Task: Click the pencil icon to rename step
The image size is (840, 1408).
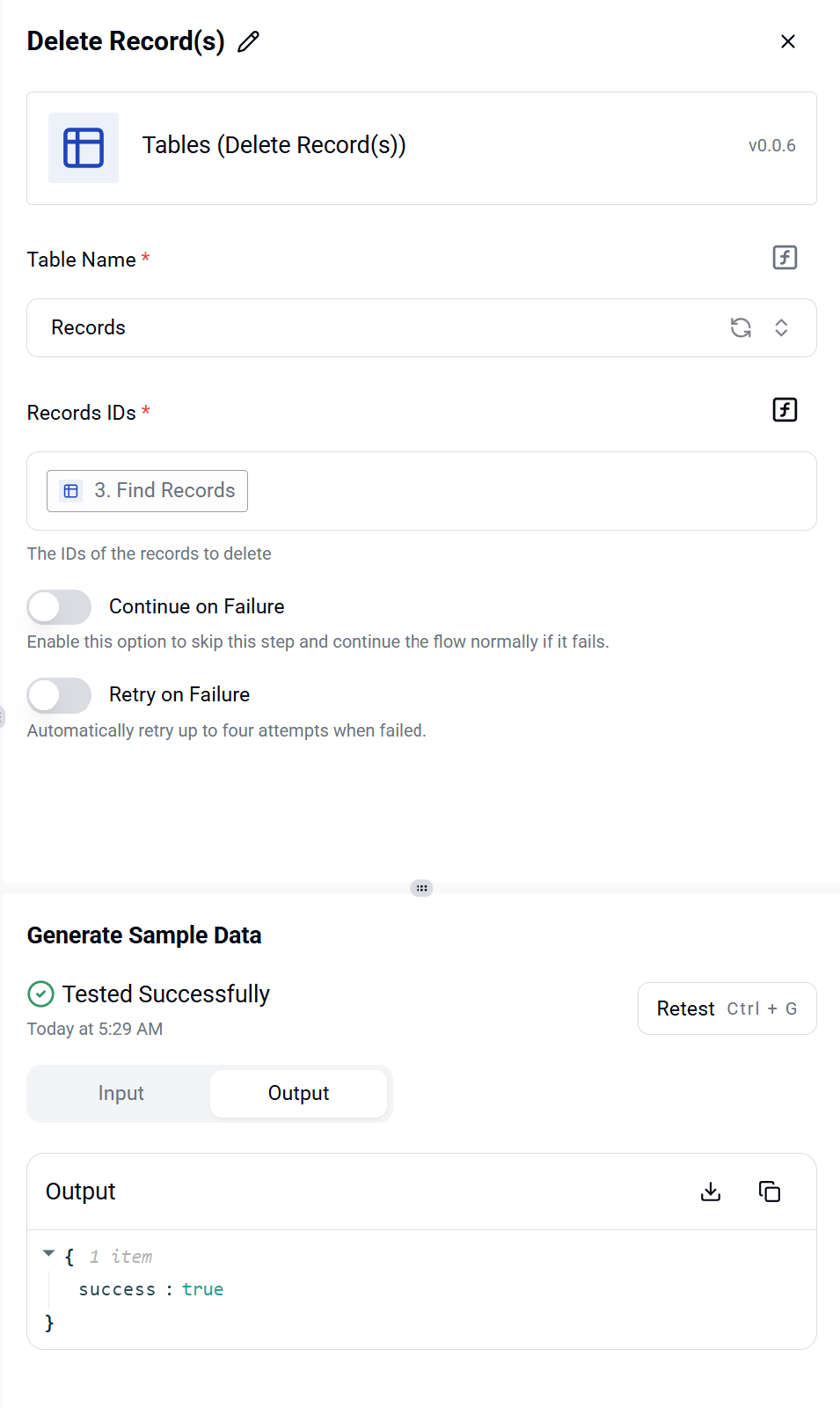Action: [249, 41]
